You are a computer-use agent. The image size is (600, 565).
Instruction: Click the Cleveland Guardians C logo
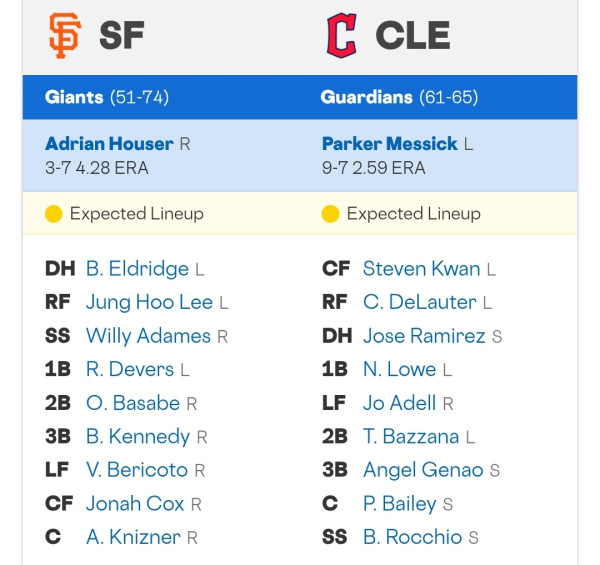pos(342,35)
